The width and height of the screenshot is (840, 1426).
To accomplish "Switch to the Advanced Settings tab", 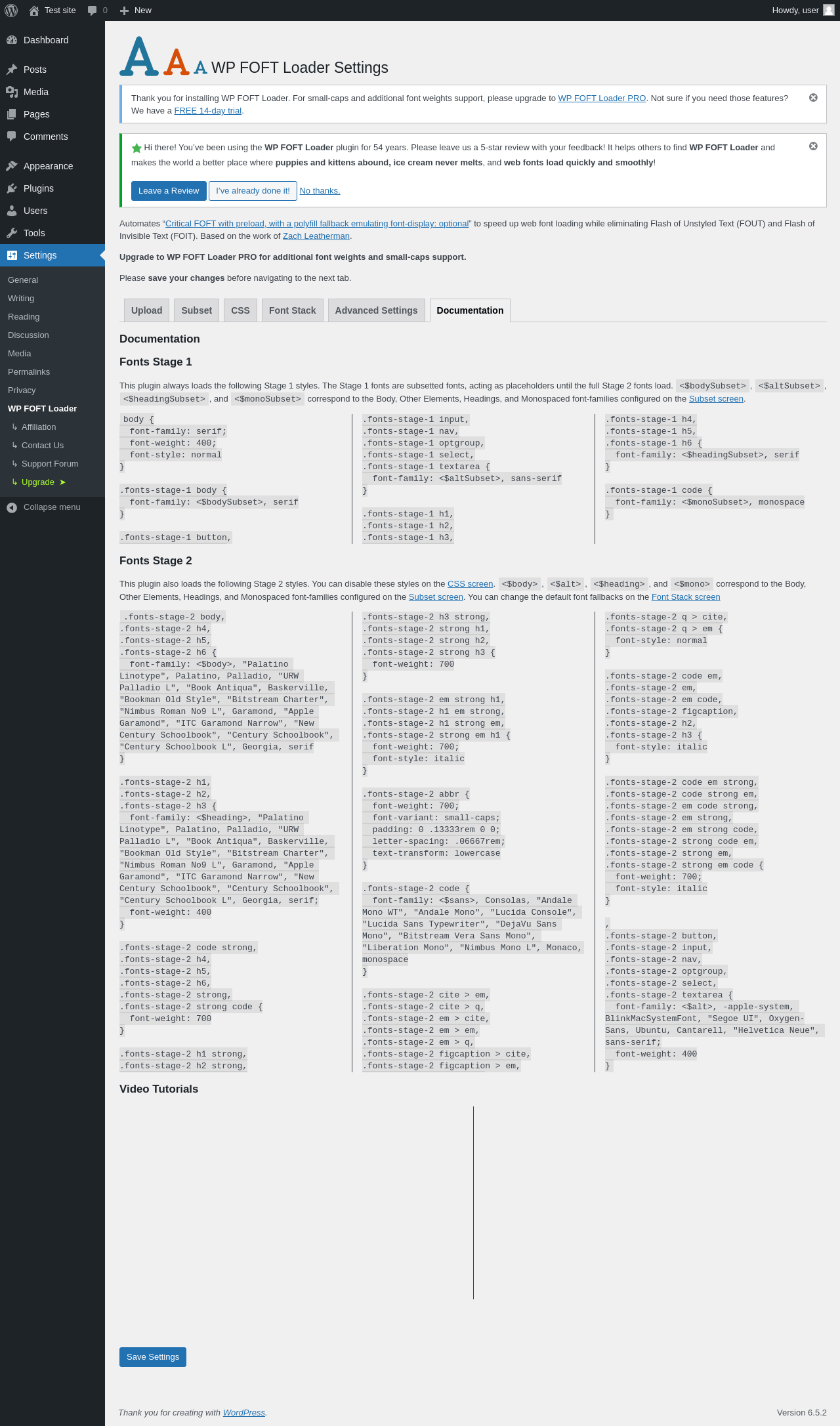I will (x=376, y=310).
